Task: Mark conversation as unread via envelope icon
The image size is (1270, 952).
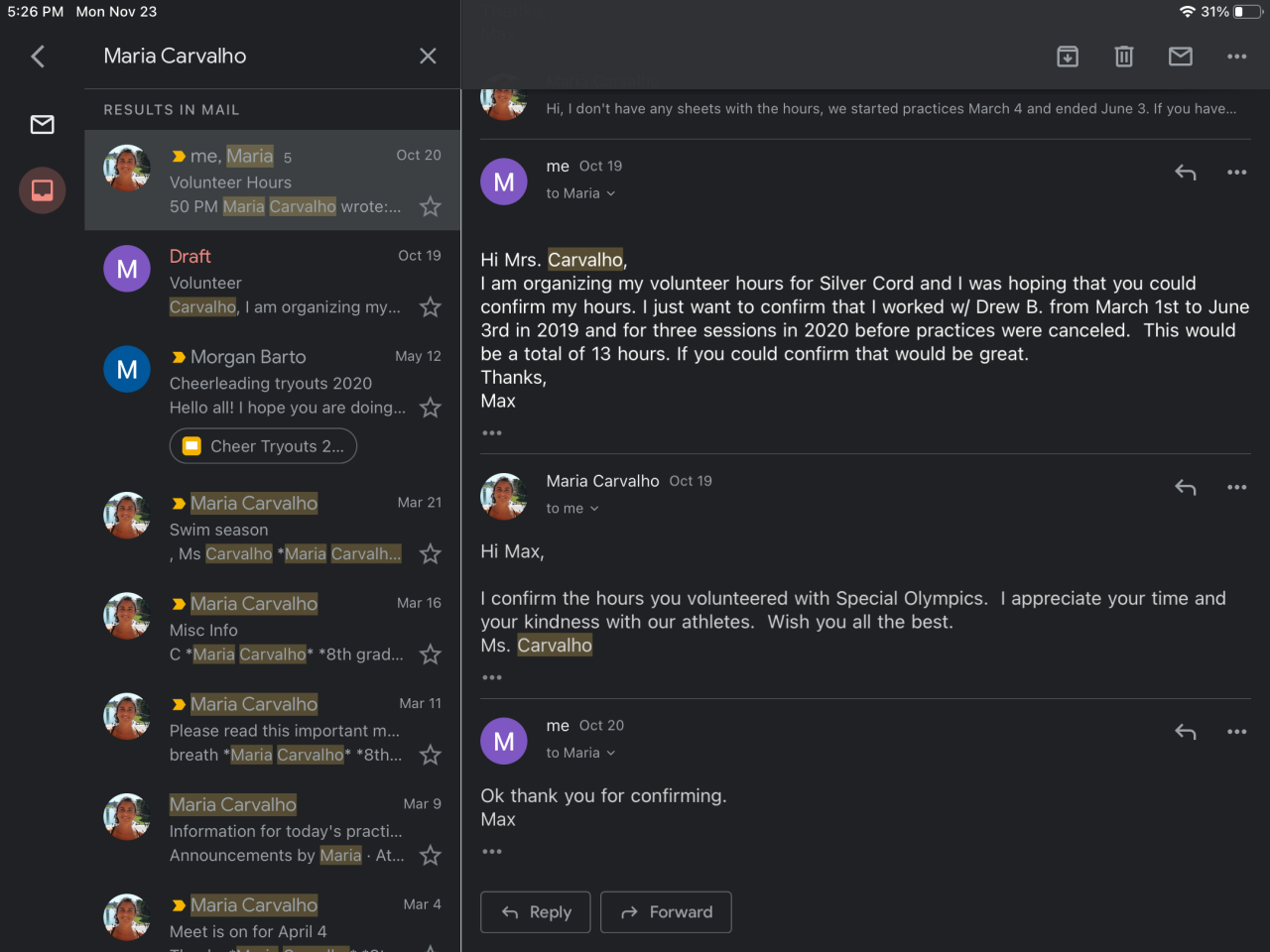Action: (1181, 57)
